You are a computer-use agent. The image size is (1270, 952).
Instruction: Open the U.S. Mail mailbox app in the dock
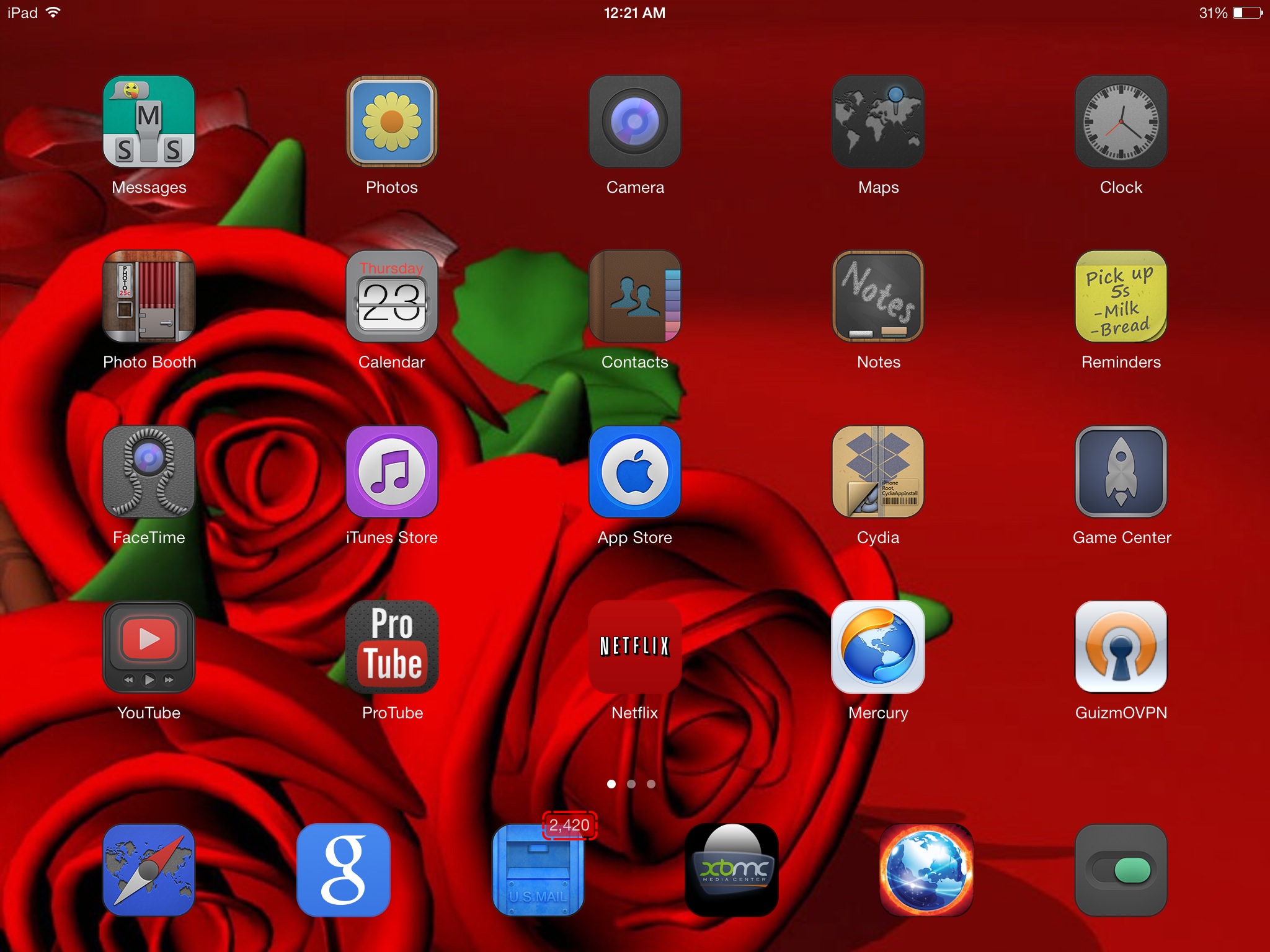coord(538,870)
